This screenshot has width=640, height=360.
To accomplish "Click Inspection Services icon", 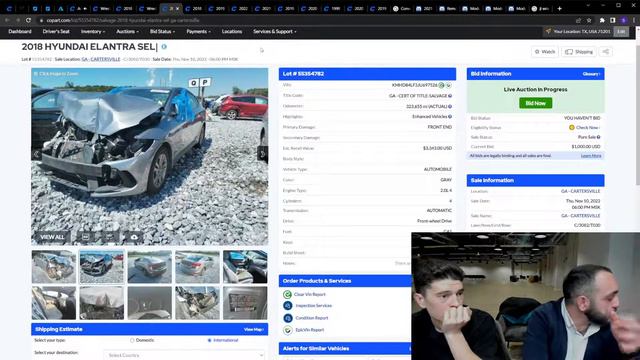I will 287,306.
